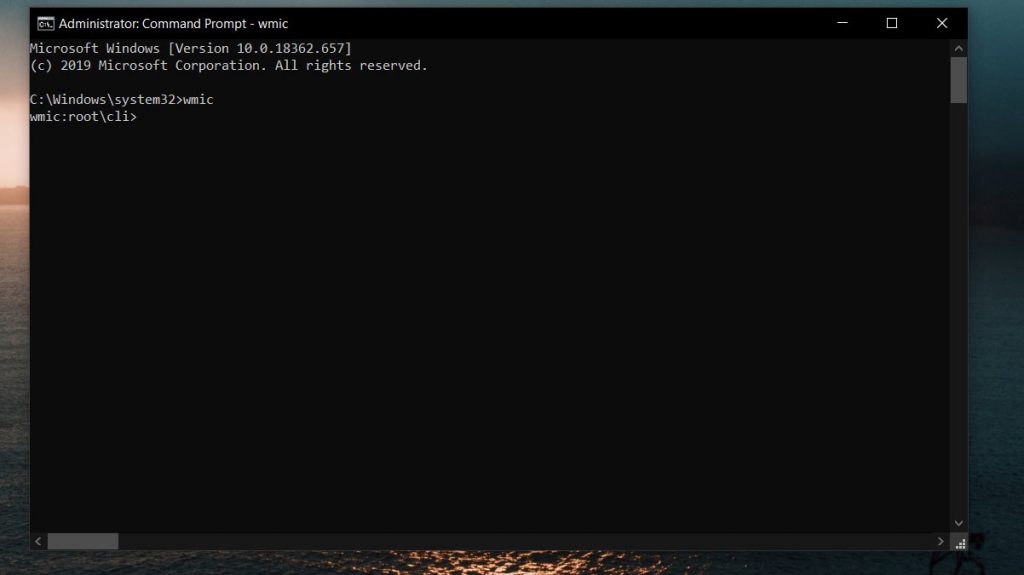
Task: Maximize the Command Prompt window
Action: tap(892, 23)
